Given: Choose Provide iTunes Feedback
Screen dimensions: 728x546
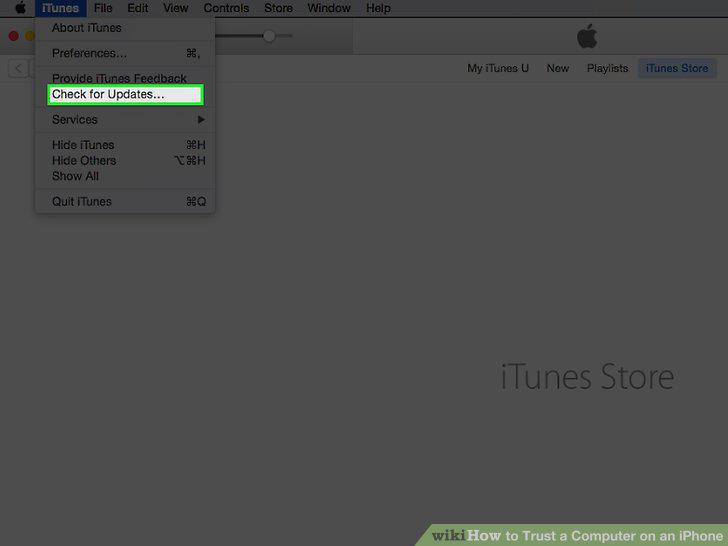Looking at the screenshot, I should [125, 78].
